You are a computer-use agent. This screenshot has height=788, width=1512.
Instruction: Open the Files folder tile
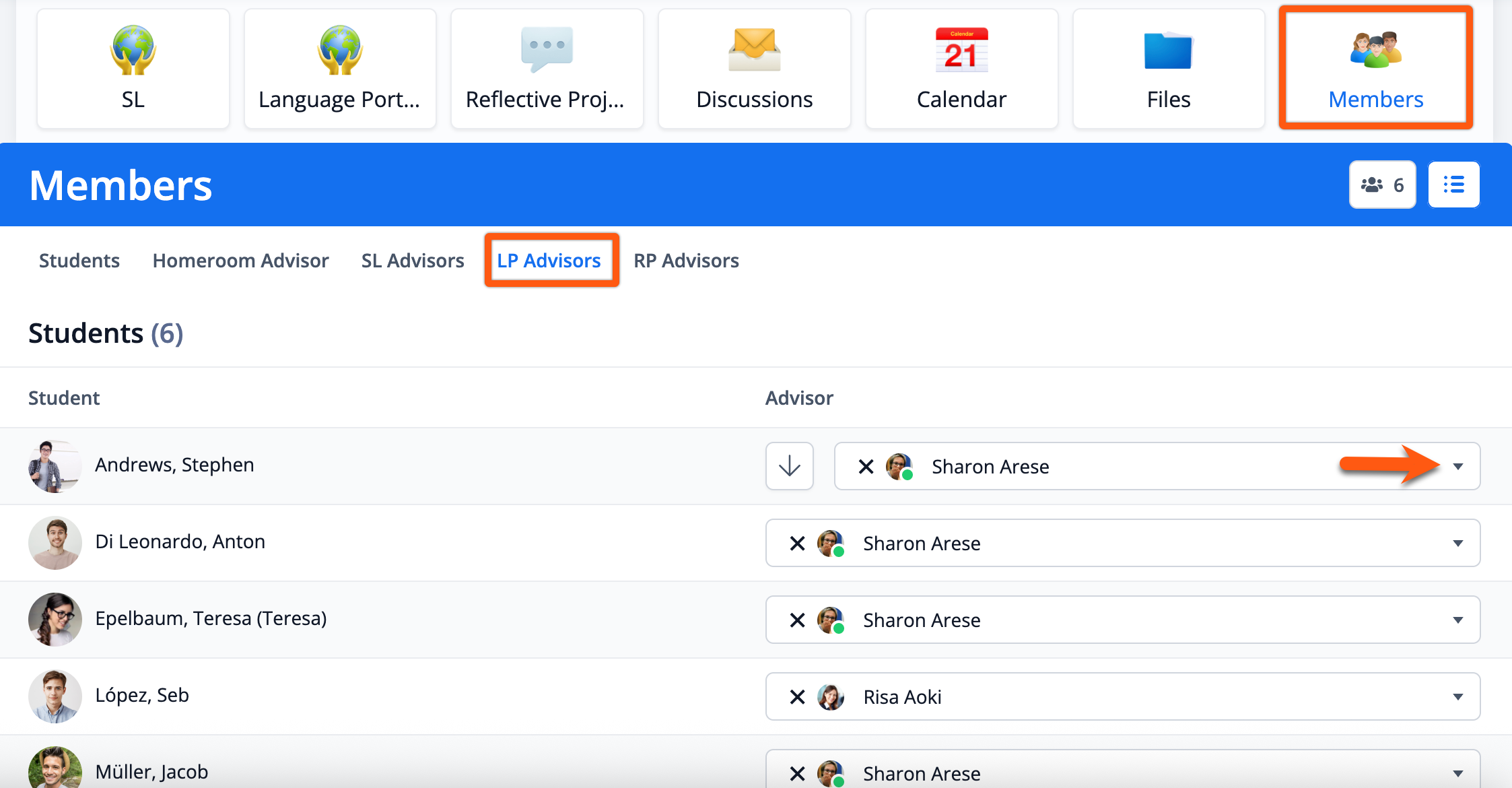(x=1169, y=69)
